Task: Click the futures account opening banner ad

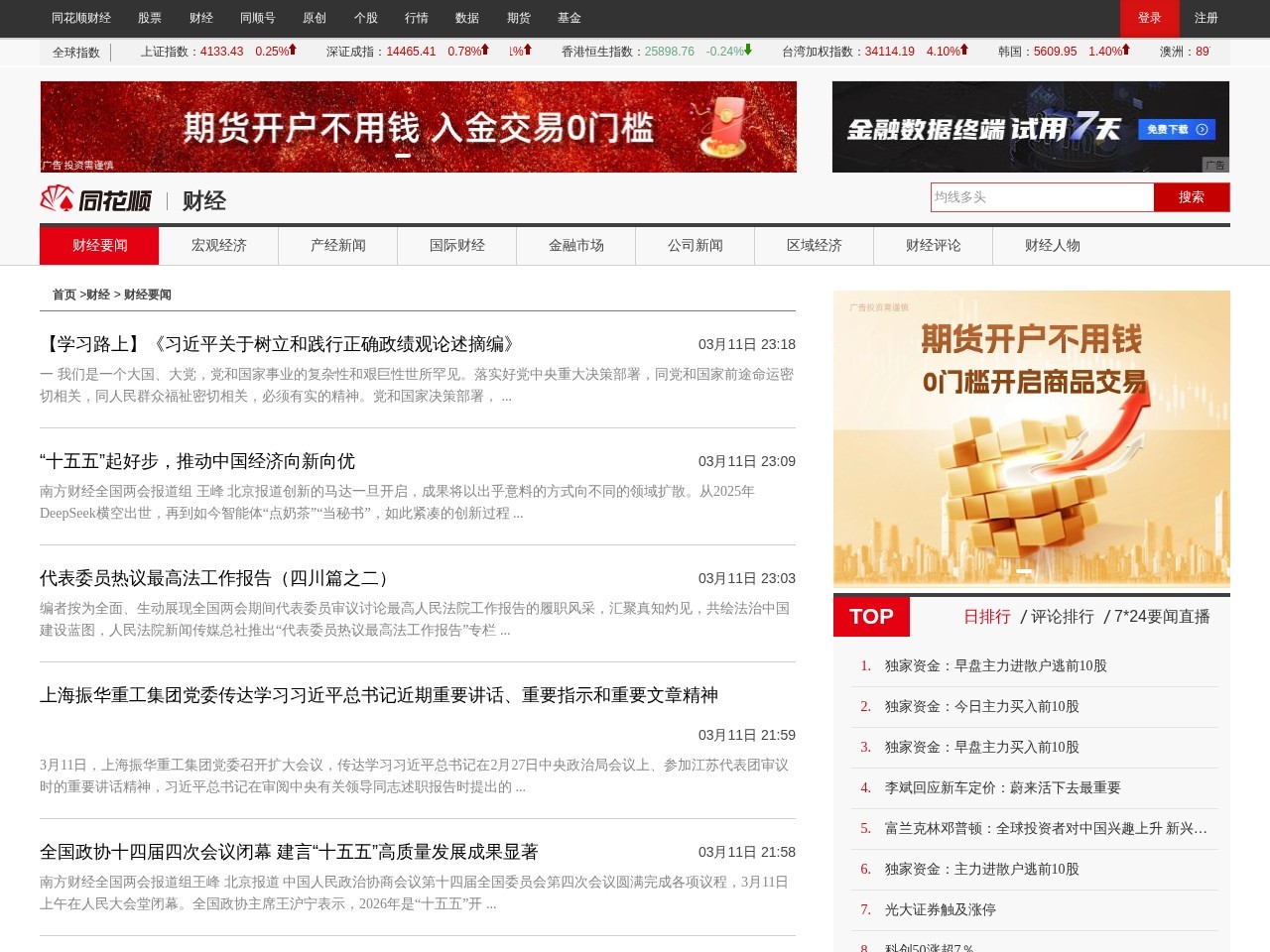Action: [417, 127]
